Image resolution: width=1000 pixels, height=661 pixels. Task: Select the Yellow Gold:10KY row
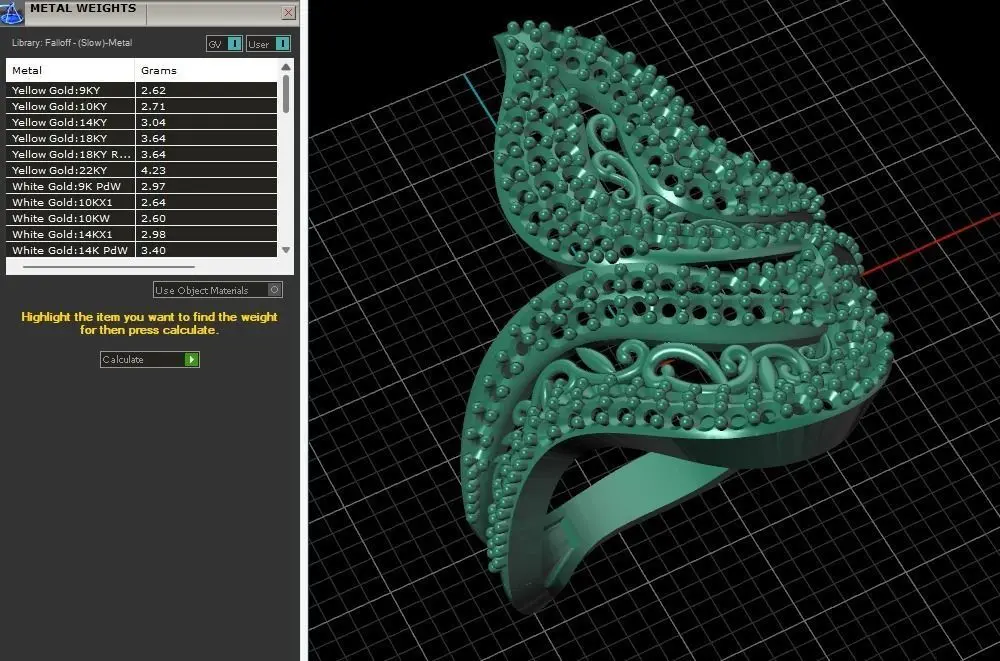(142, 106)
